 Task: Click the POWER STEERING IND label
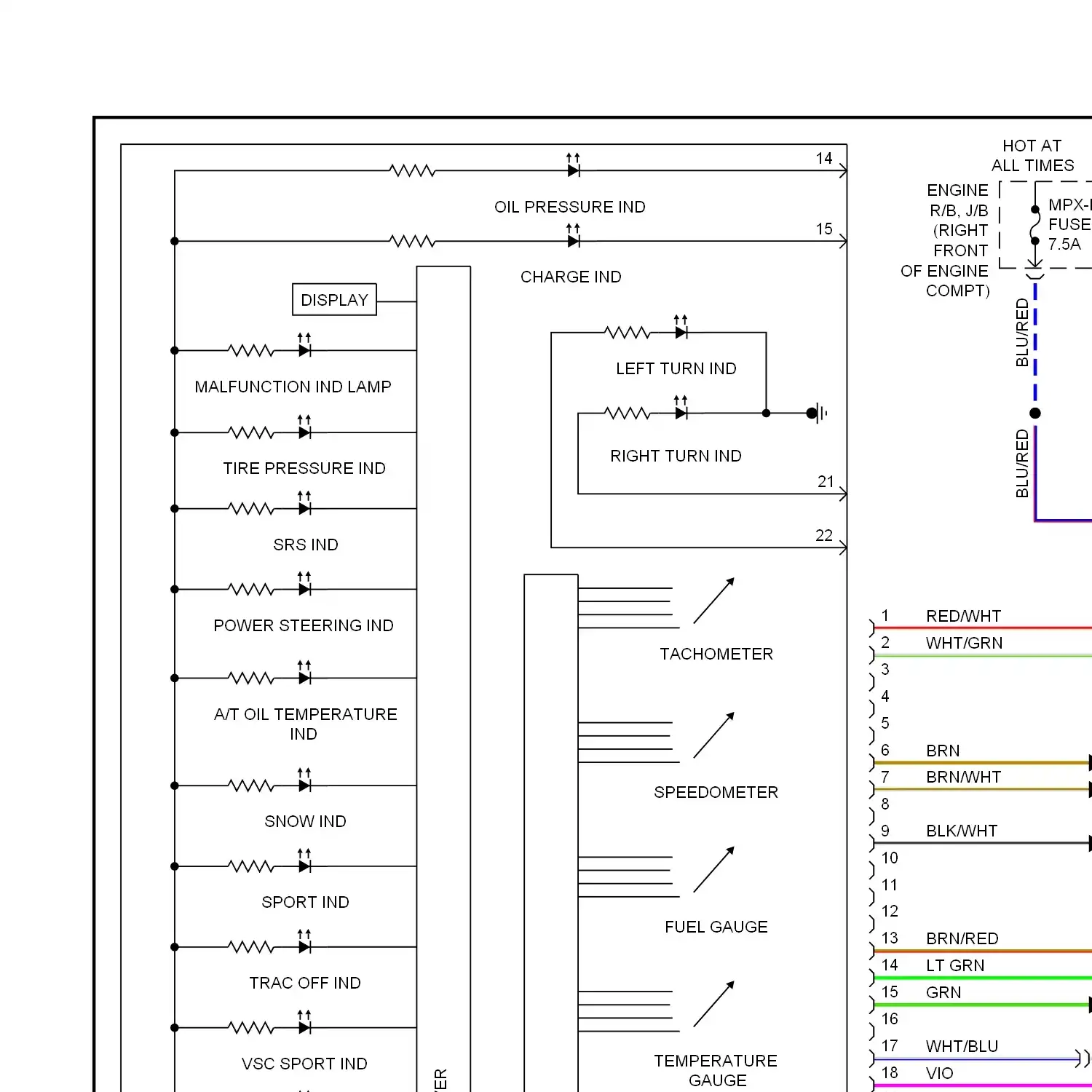pos(304,625)
